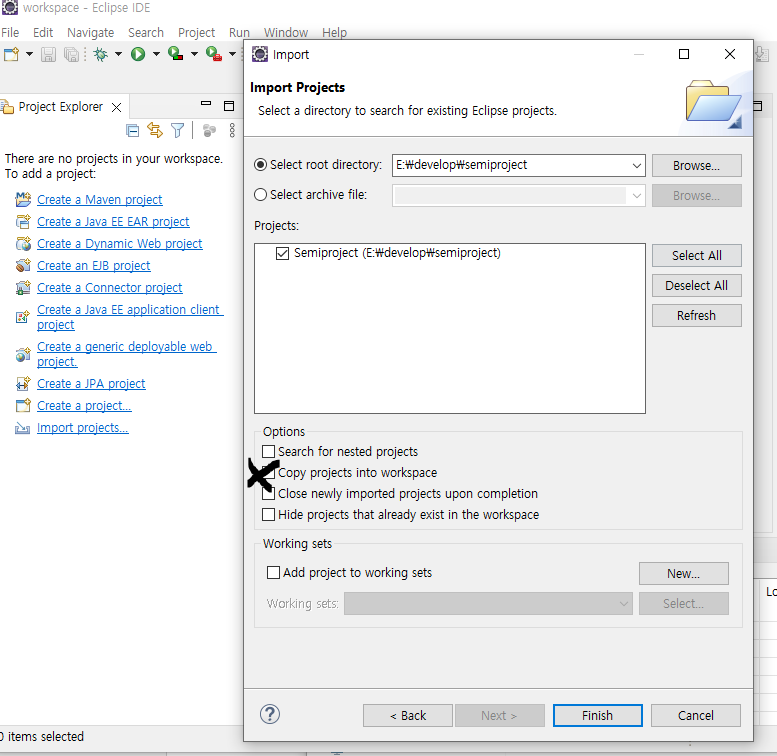777x756 pixels.
Task: Click the New working set button
Action: tap(684, 573)
